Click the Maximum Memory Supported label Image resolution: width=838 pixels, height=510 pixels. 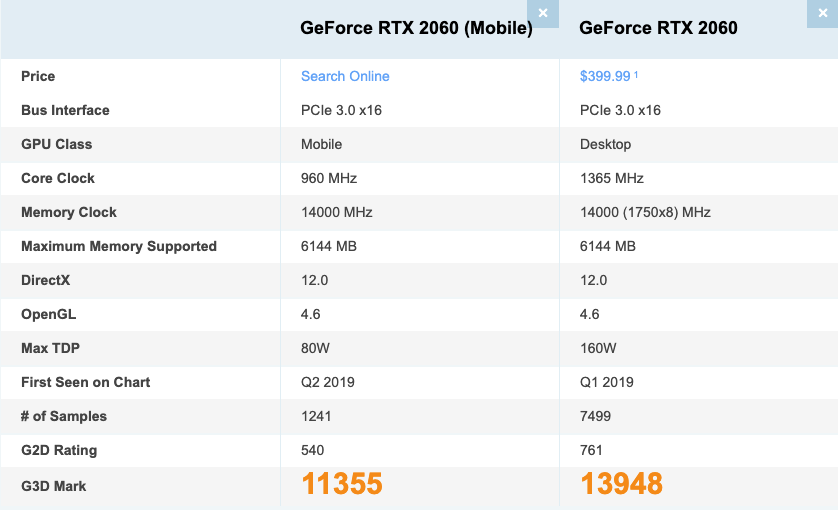(x=119, y=246)
